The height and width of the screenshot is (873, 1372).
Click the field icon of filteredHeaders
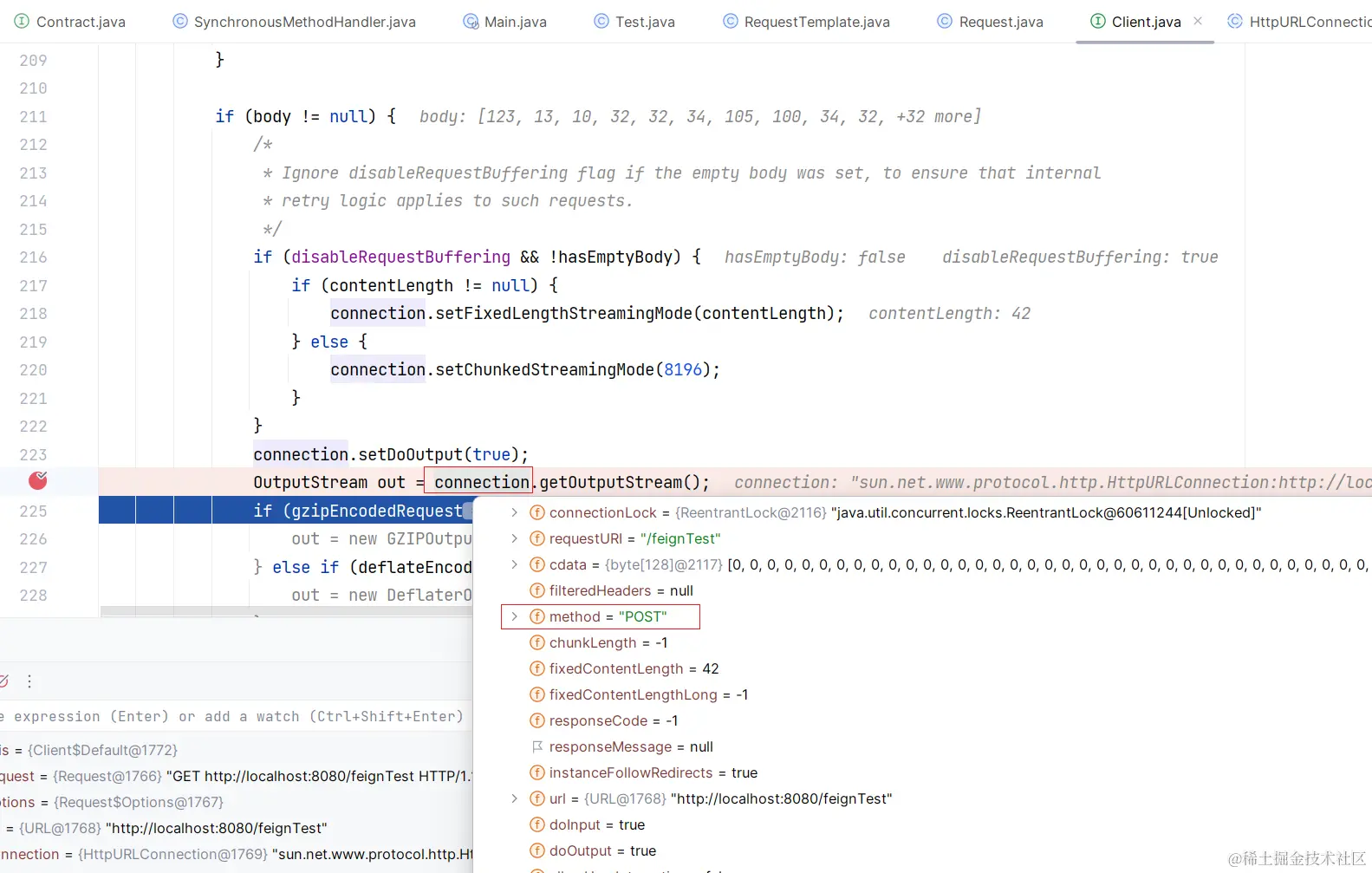(x=537, y=590)
